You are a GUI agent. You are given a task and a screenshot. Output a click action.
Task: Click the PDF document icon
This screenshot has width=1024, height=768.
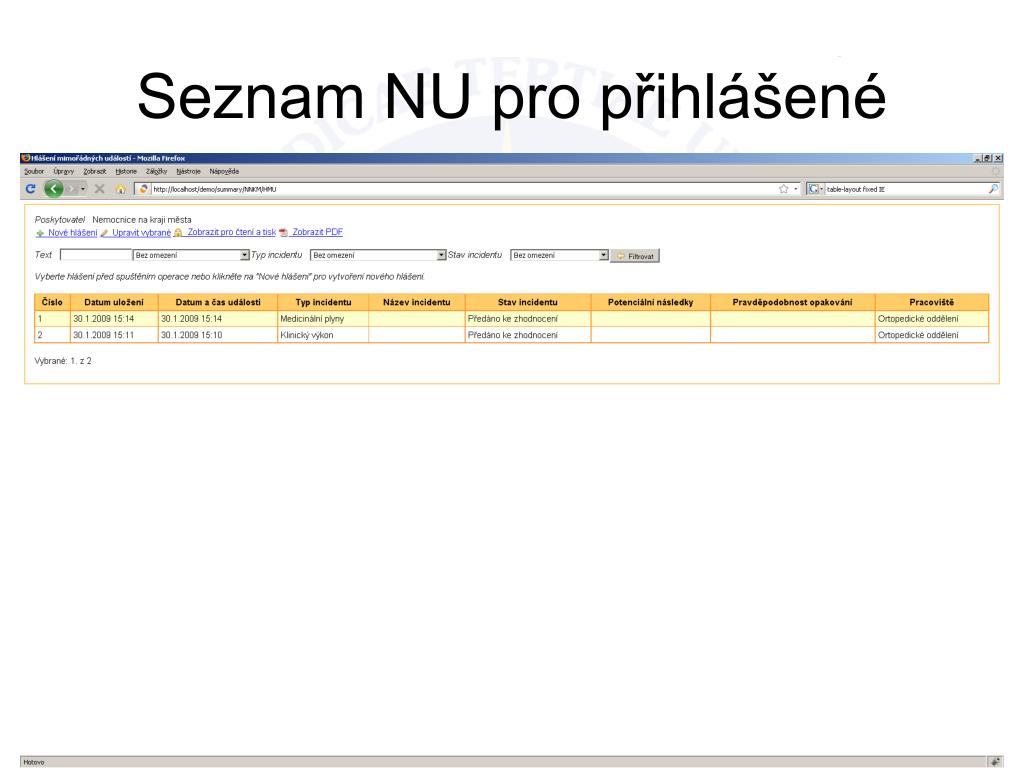click(x=283, y=232)
